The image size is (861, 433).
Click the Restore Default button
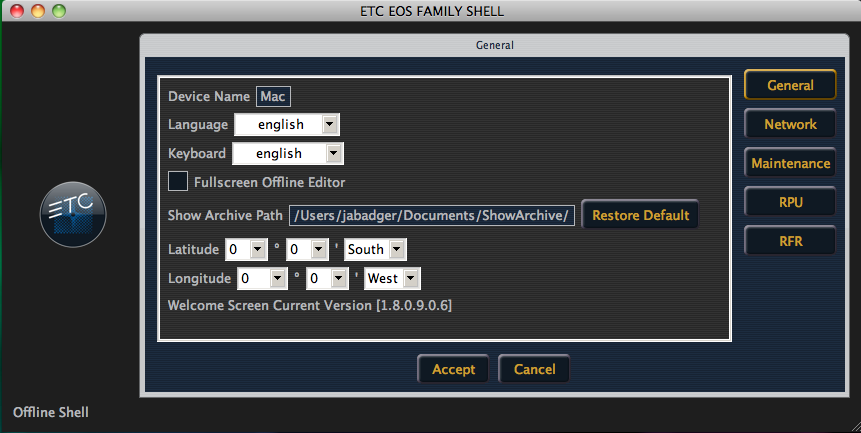pyautogui.click(x=640, y=215)
